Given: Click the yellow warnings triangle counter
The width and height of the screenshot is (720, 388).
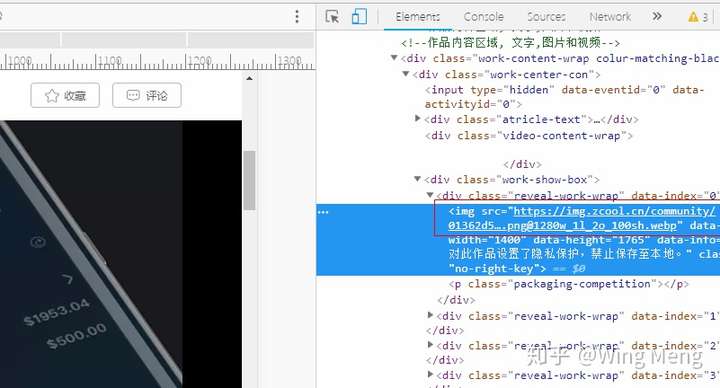Looking at the screenshot, I should (698, 17).
